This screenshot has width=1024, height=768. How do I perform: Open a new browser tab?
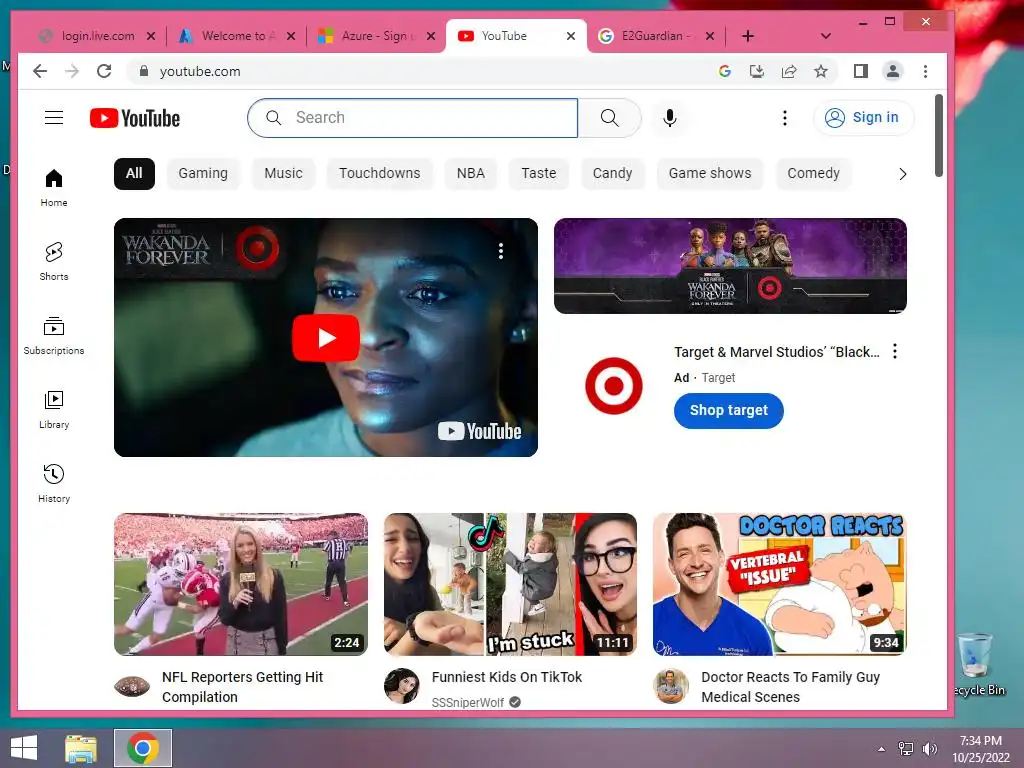tap(748, 36)
